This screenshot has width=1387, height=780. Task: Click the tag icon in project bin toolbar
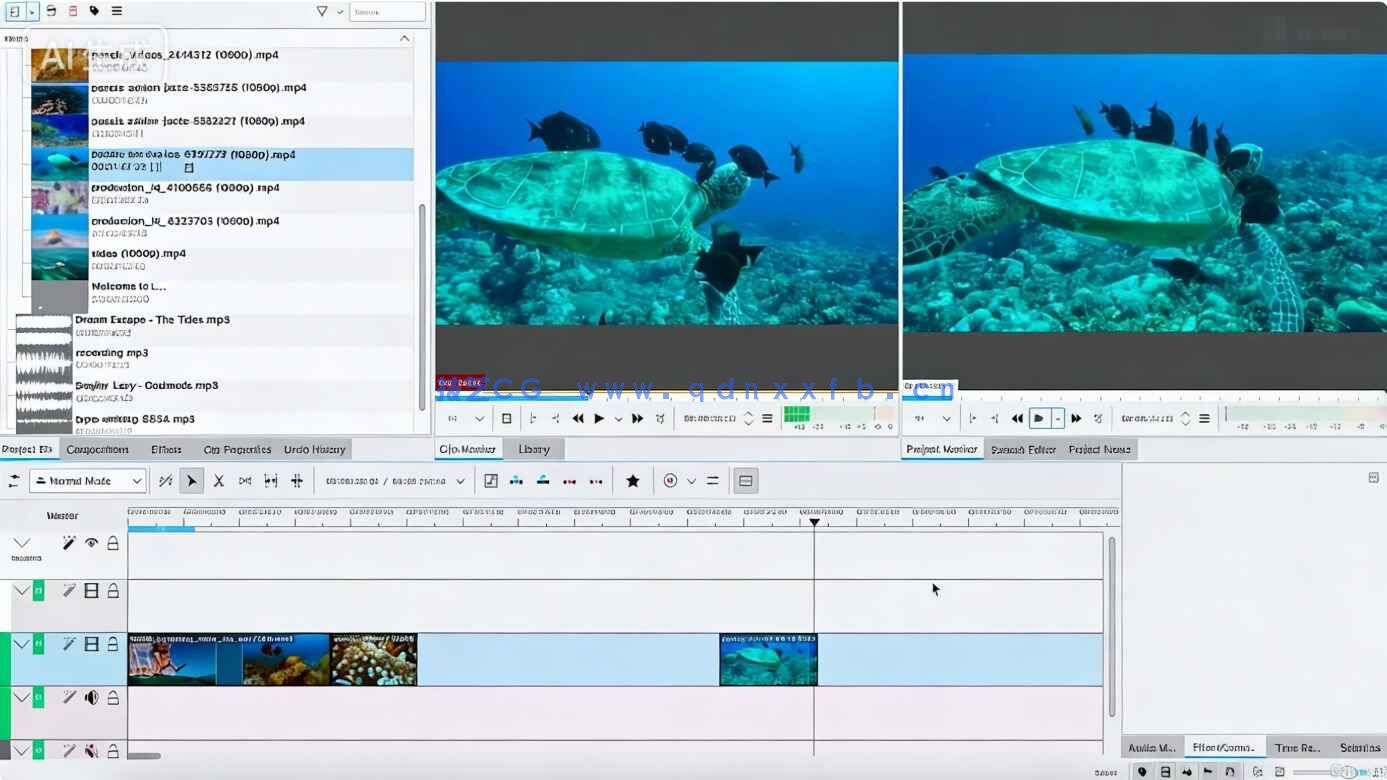[x=94, y=11]
